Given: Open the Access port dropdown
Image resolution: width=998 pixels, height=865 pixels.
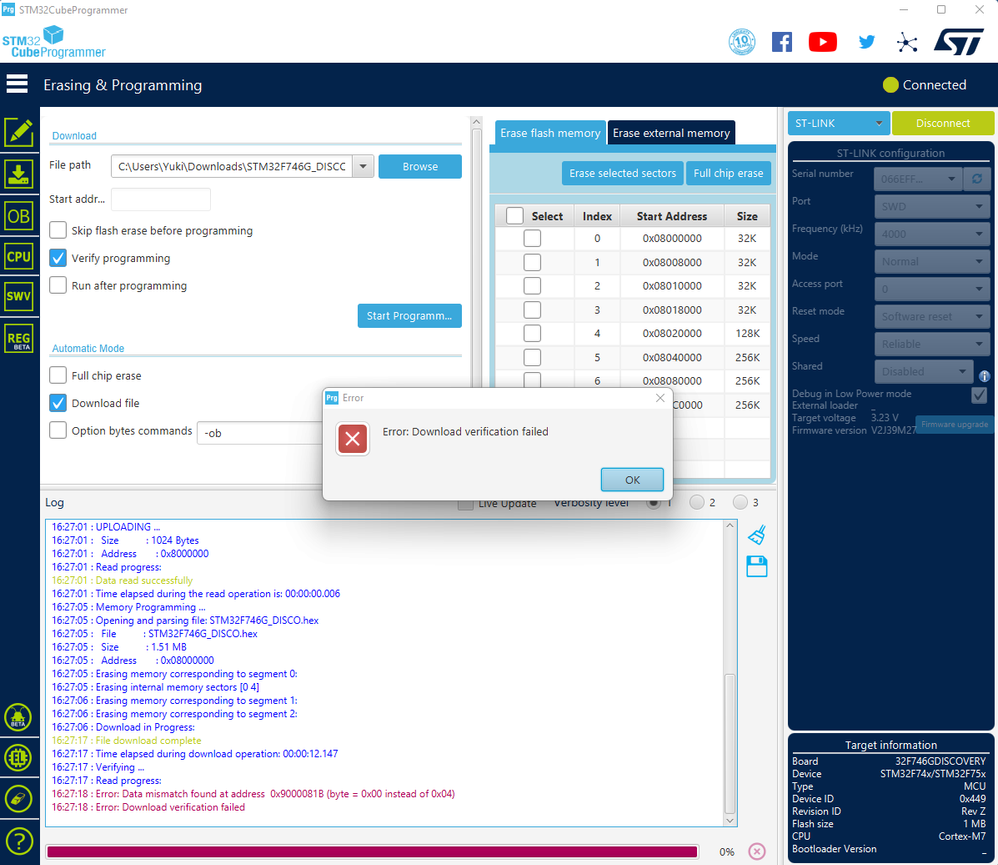Looking at the screenshot, I should click(x=932, y=289).
